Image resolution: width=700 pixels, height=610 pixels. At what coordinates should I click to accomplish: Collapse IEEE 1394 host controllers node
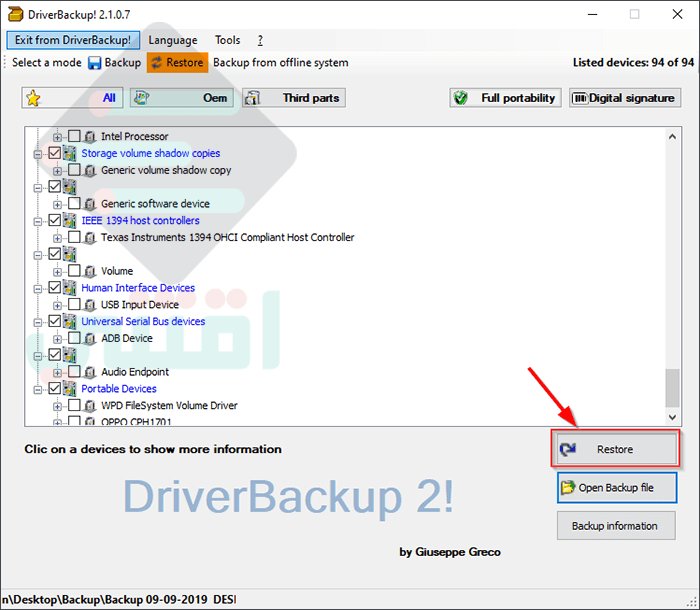click(38, 221)
